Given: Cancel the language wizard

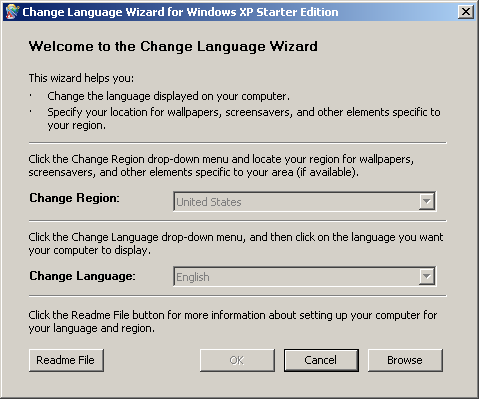Looking at the screenshot, I should click(x=321, y=360).
